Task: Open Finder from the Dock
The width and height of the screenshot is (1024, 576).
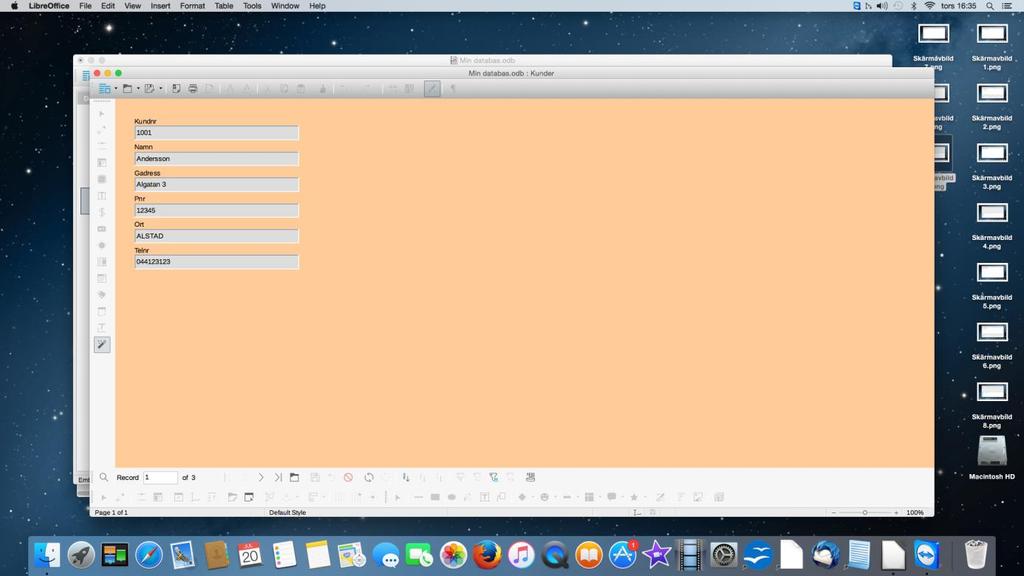Action: pyautogui.click(x=46, y=555)
